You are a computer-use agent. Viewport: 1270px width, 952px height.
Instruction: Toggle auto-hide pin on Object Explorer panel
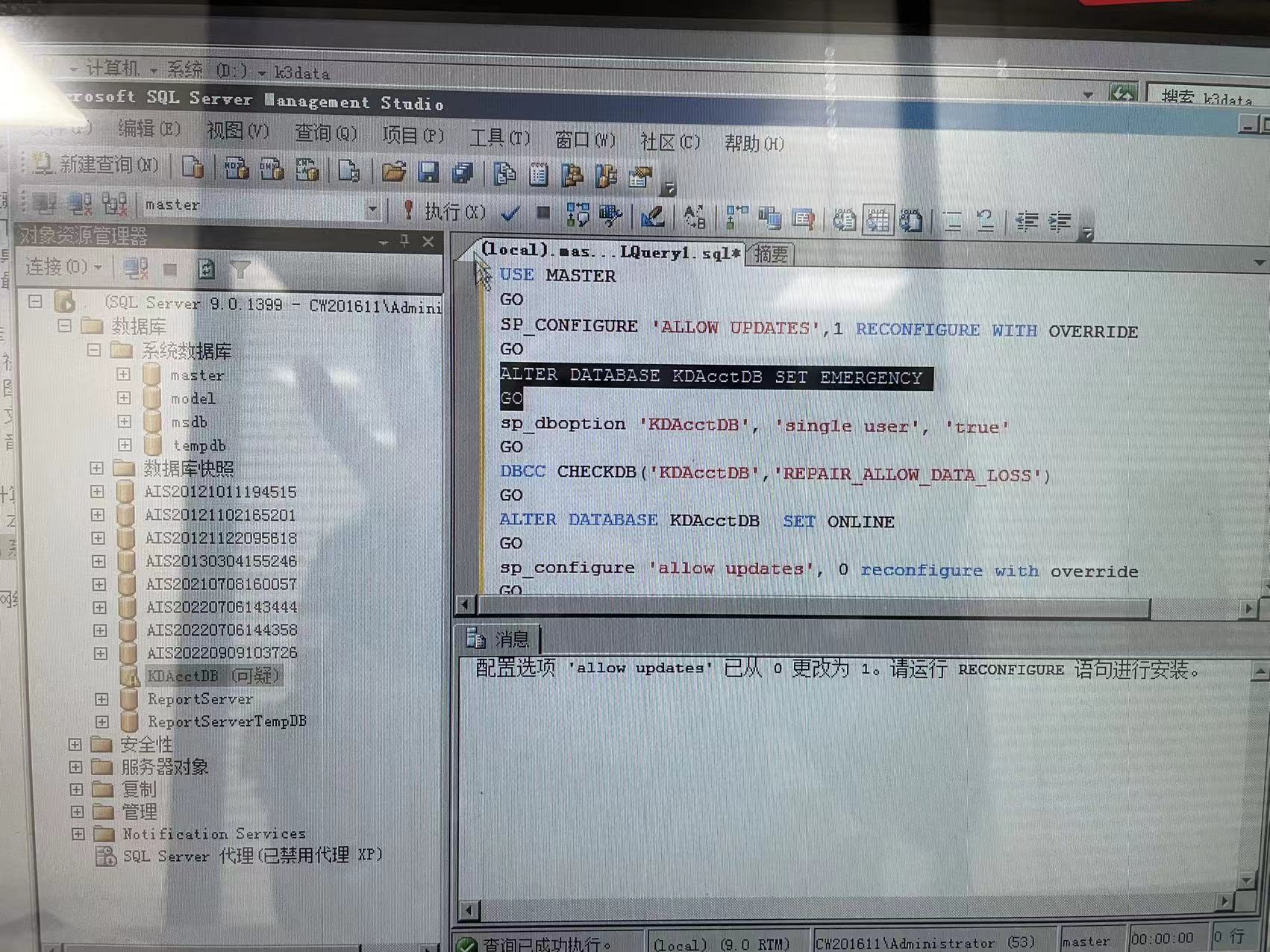tap(404, 241)
